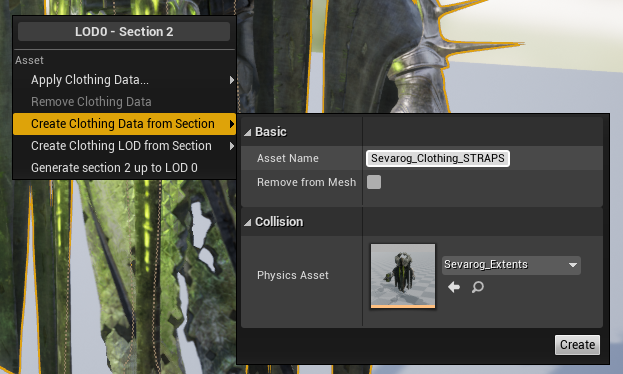Click the Physics Asset property label
Viewport: 623px width, 374px height.
pyautogui.click(x=293, y=275)
